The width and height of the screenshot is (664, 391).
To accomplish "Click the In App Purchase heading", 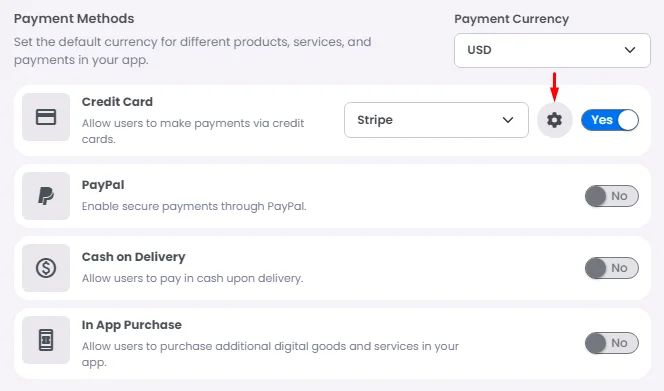I will click(x=132, y=325).
